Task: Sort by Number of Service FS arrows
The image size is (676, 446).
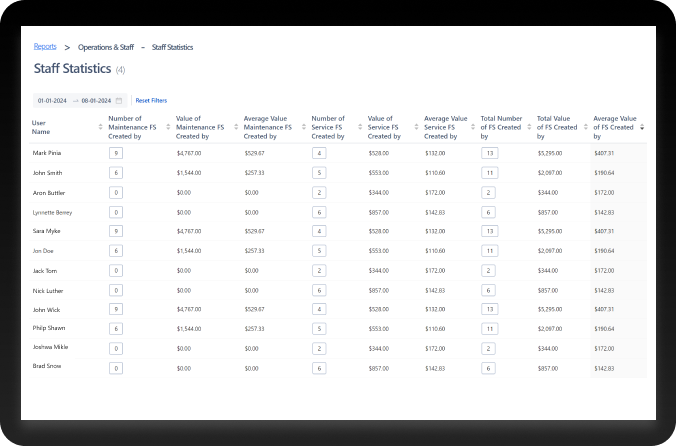Action: 360,127
